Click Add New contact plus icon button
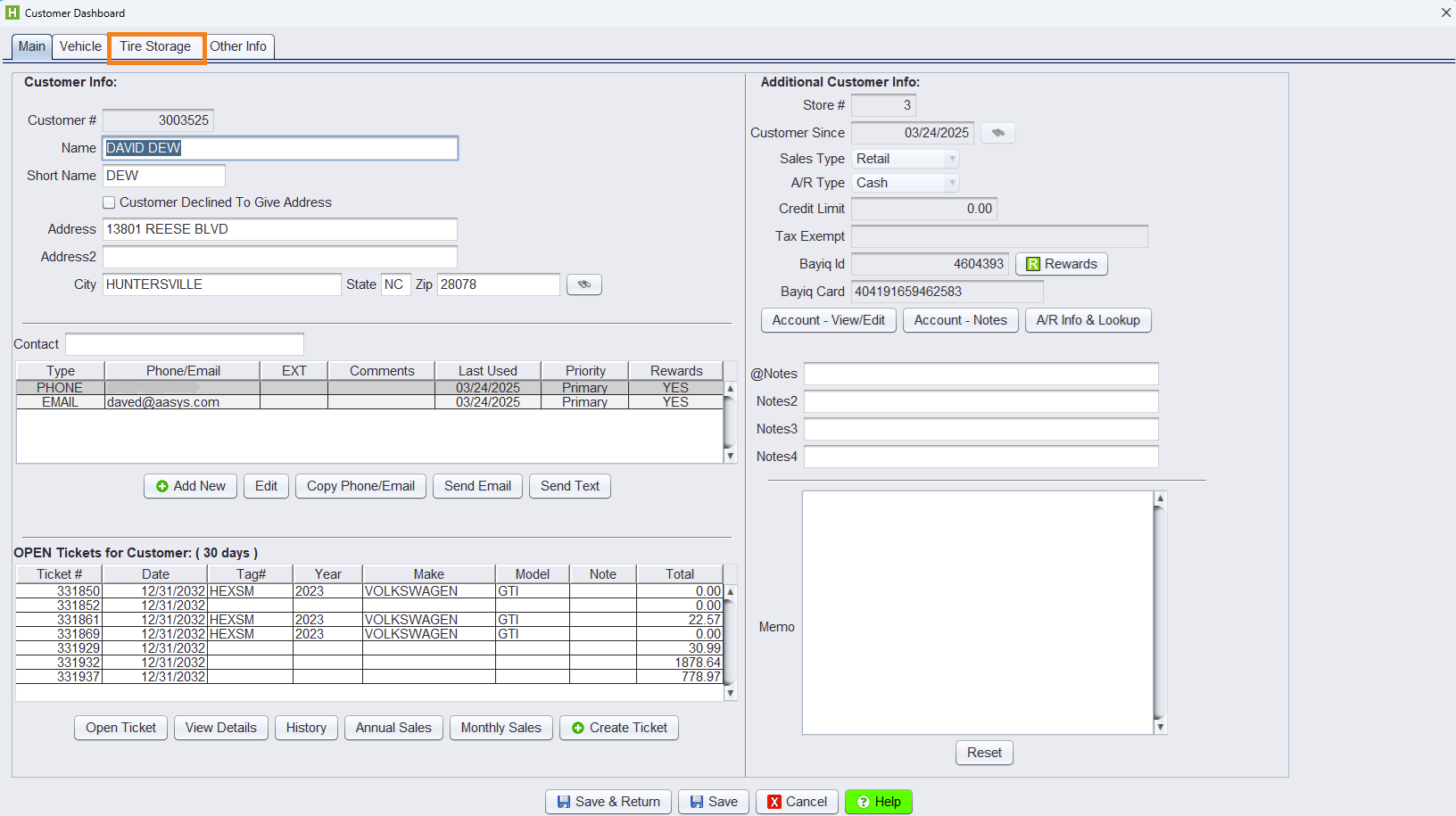Screen dimensions: 1456x816 (x=190, y=486)
